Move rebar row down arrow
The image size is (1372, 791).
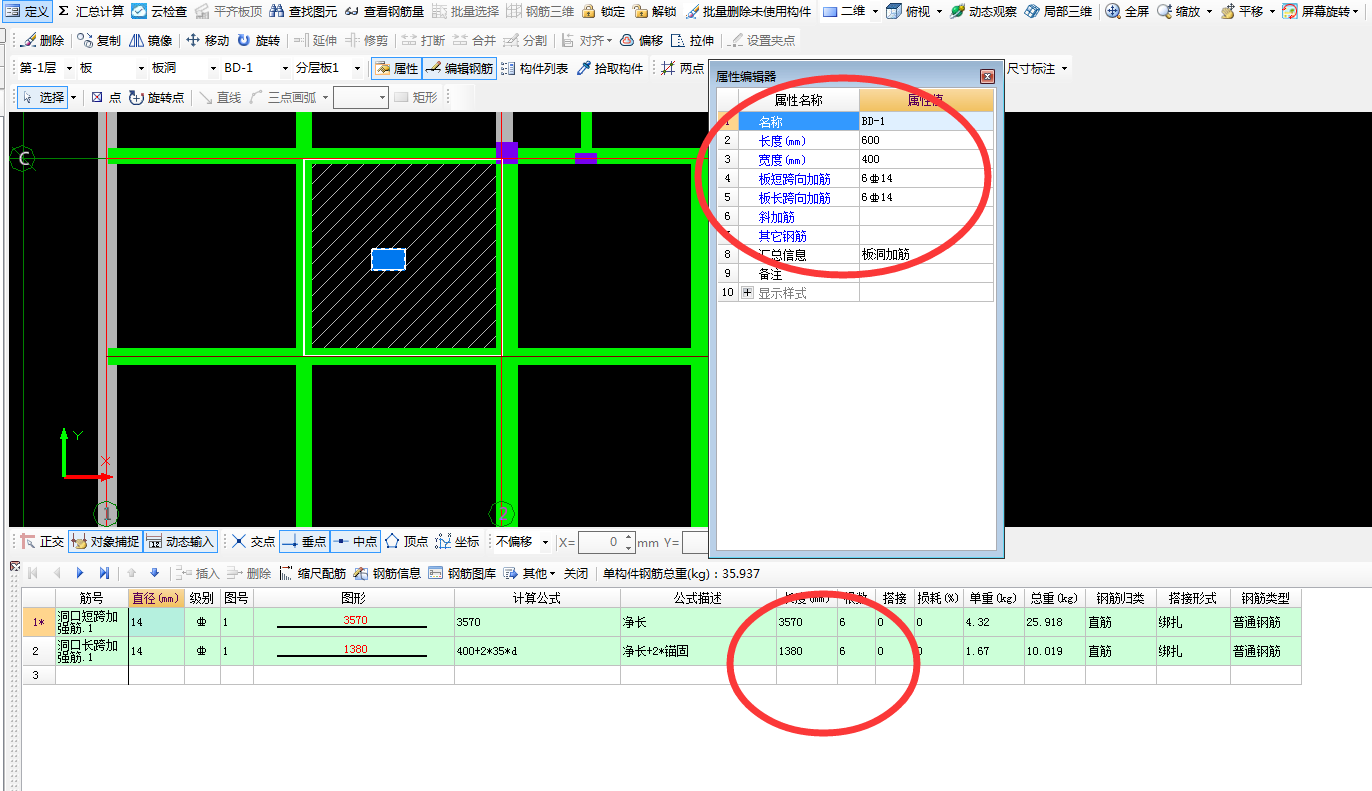coord(154,573)
